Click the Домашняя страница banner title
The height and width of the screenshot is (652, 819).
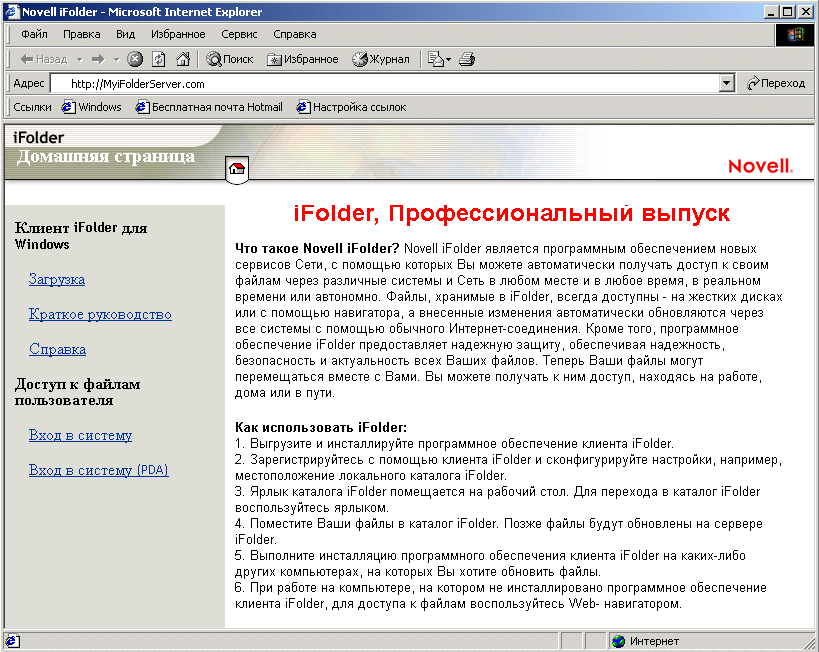106,157
